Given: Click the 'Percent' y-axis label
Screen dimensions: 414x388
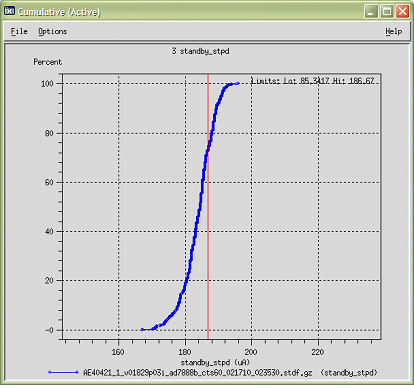Looking at the screenshot, I should click(48, 62).
